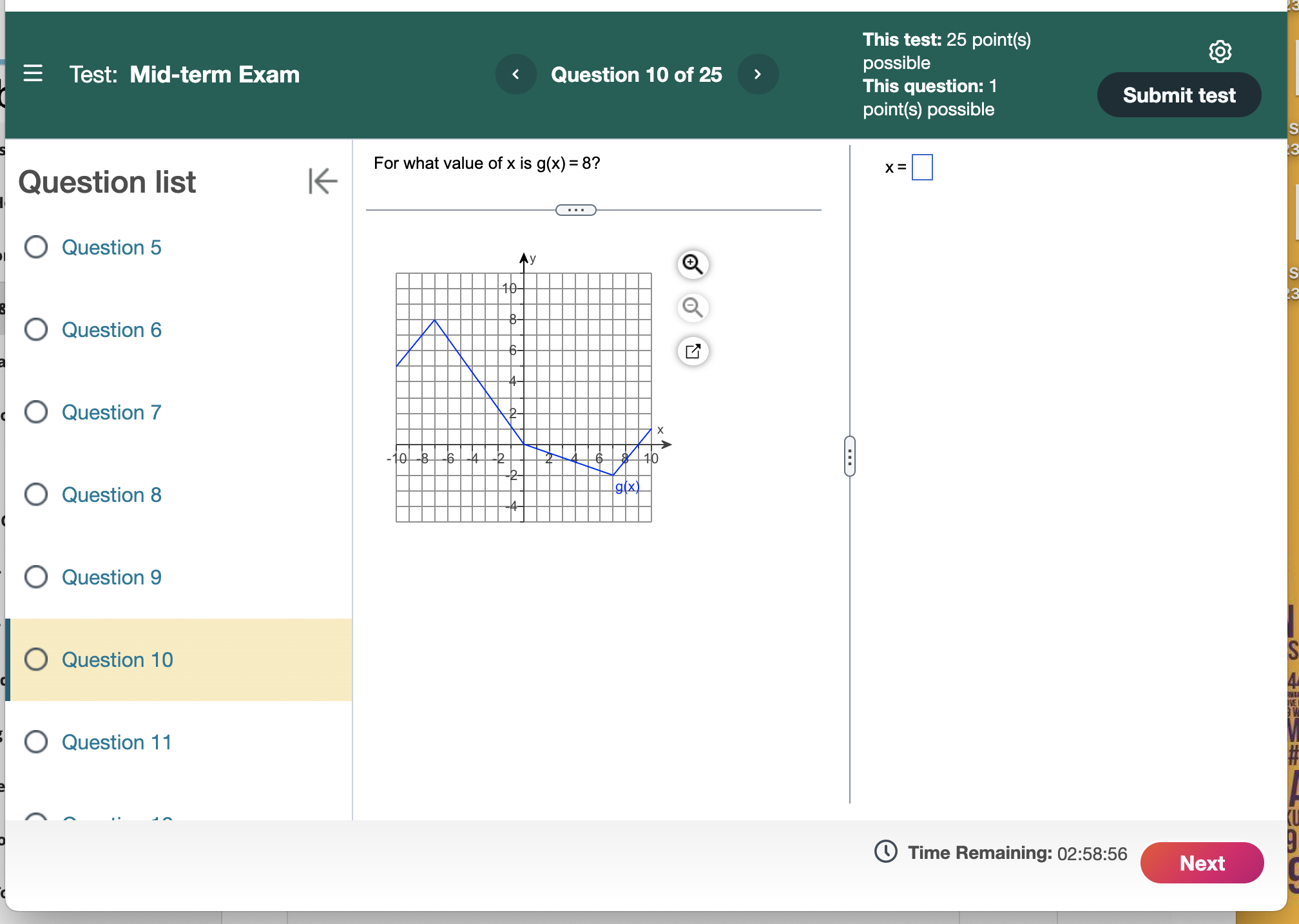Go to next question arrow
This screenshot has height=924, width=1299.
click(x=758, y=75)
